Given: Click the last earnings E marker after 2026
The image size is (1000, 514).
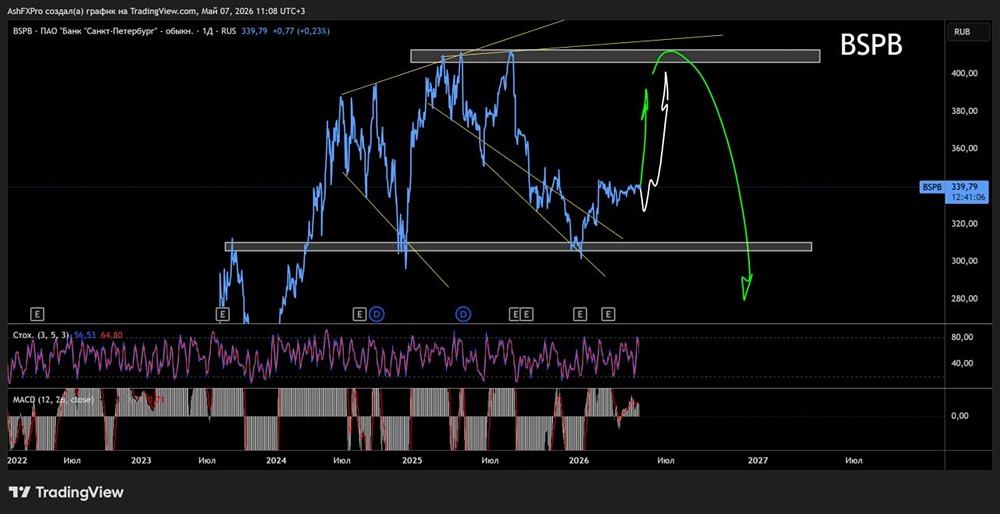Looking at the screenshot, I should (608, 313).
